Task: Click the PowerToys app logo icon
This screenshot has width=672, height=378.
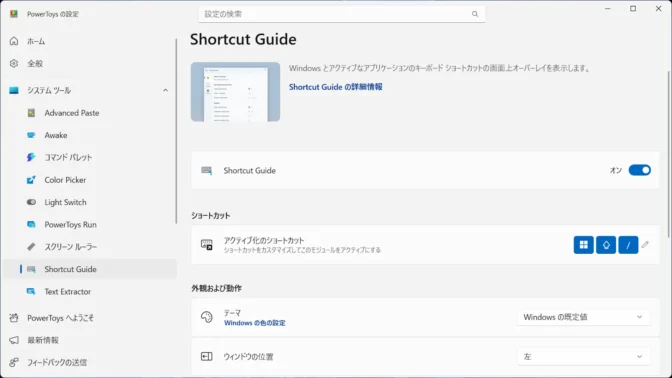Action: coord(14,14)
